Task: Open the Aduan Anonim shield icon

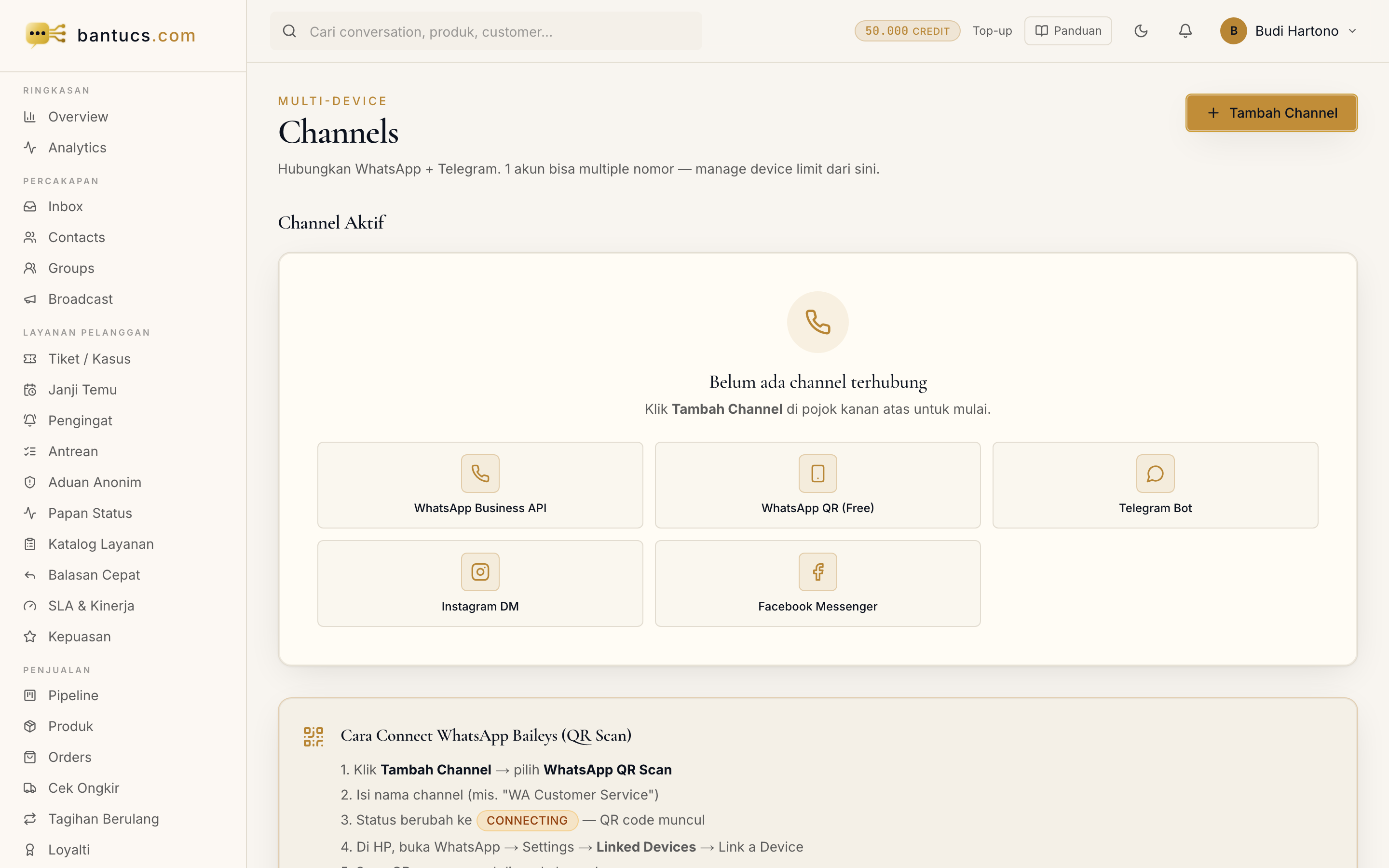Action: coord(30,482)
